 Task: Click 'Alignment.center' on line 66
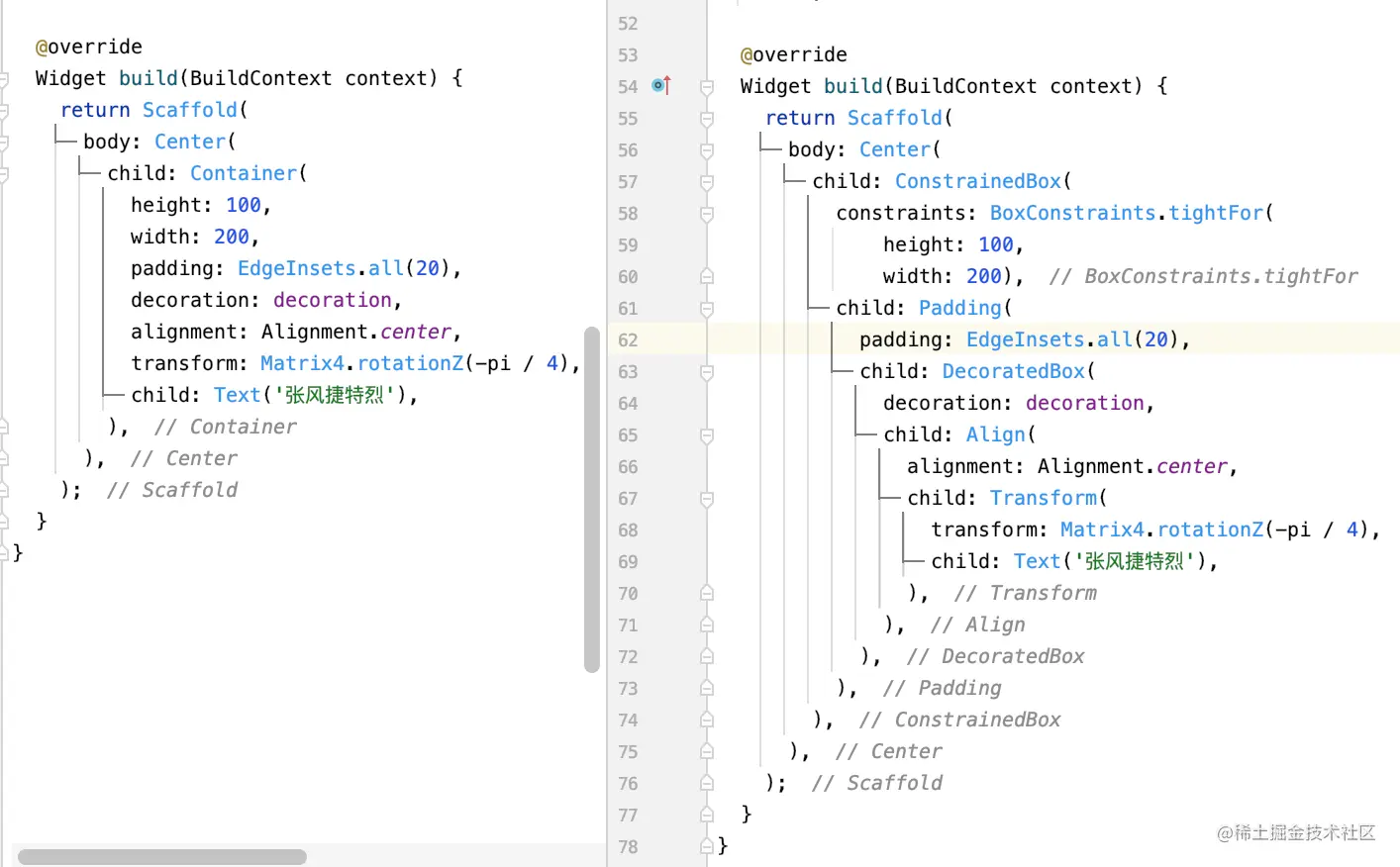(x=1133, y=466)
